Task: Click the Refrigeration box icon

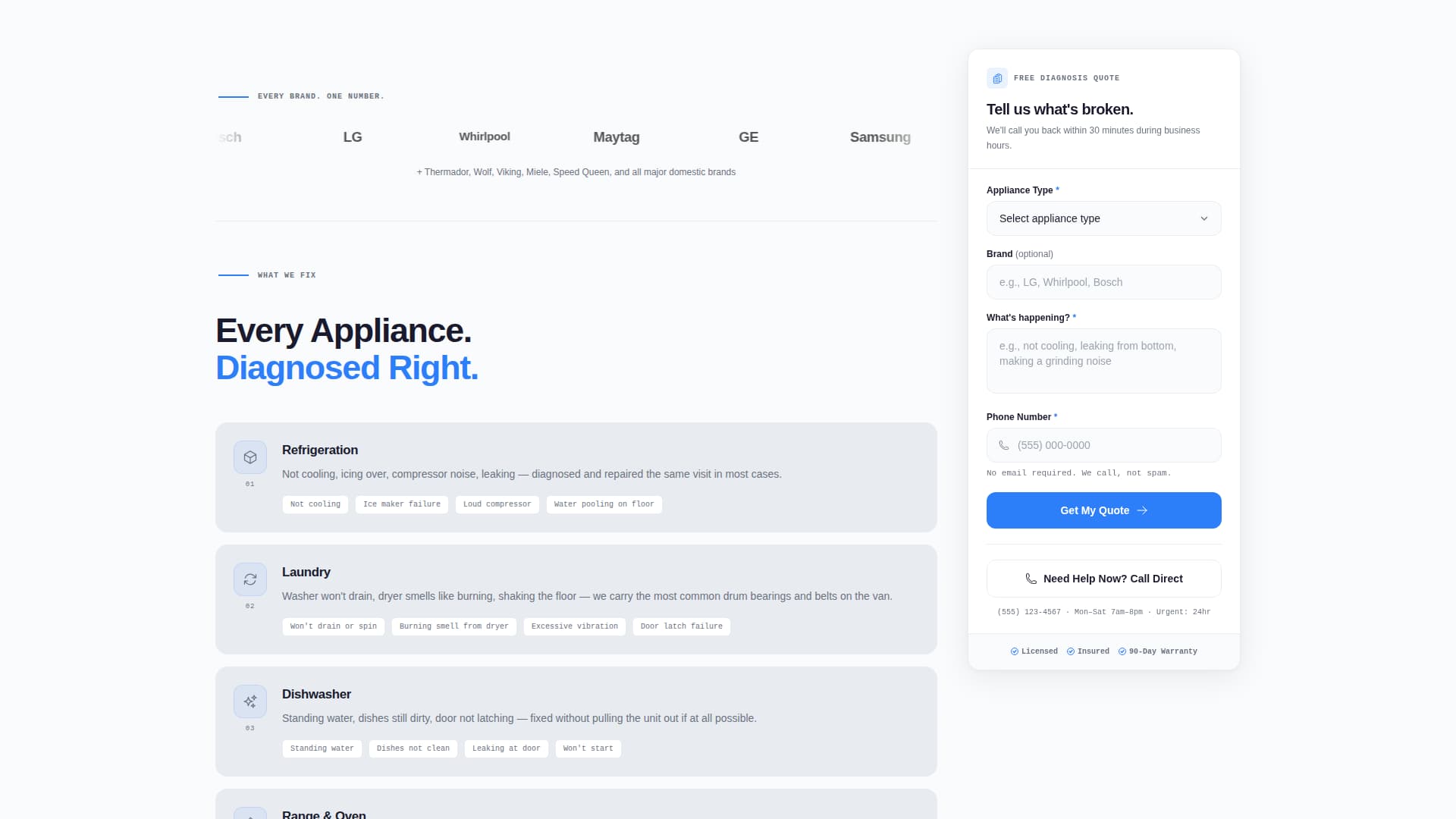Action: [250, 457]
